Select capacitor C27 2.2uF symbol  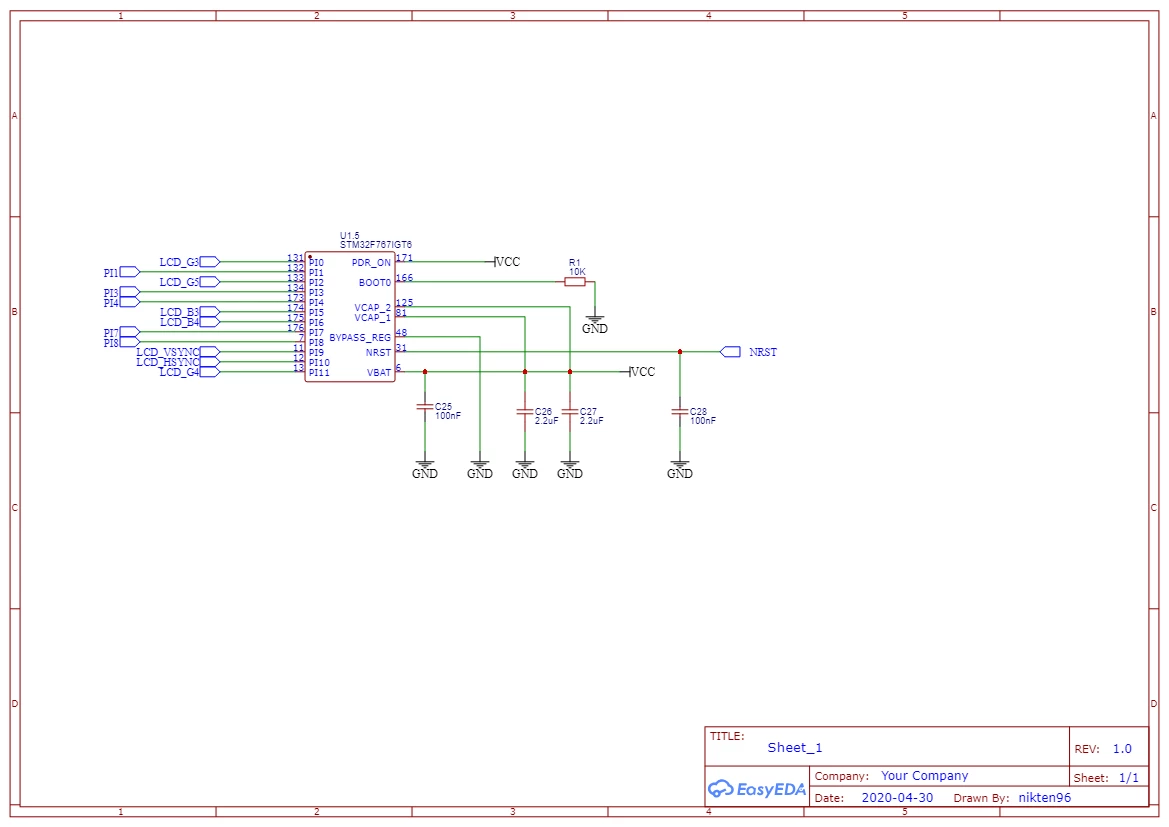[570, 412]
